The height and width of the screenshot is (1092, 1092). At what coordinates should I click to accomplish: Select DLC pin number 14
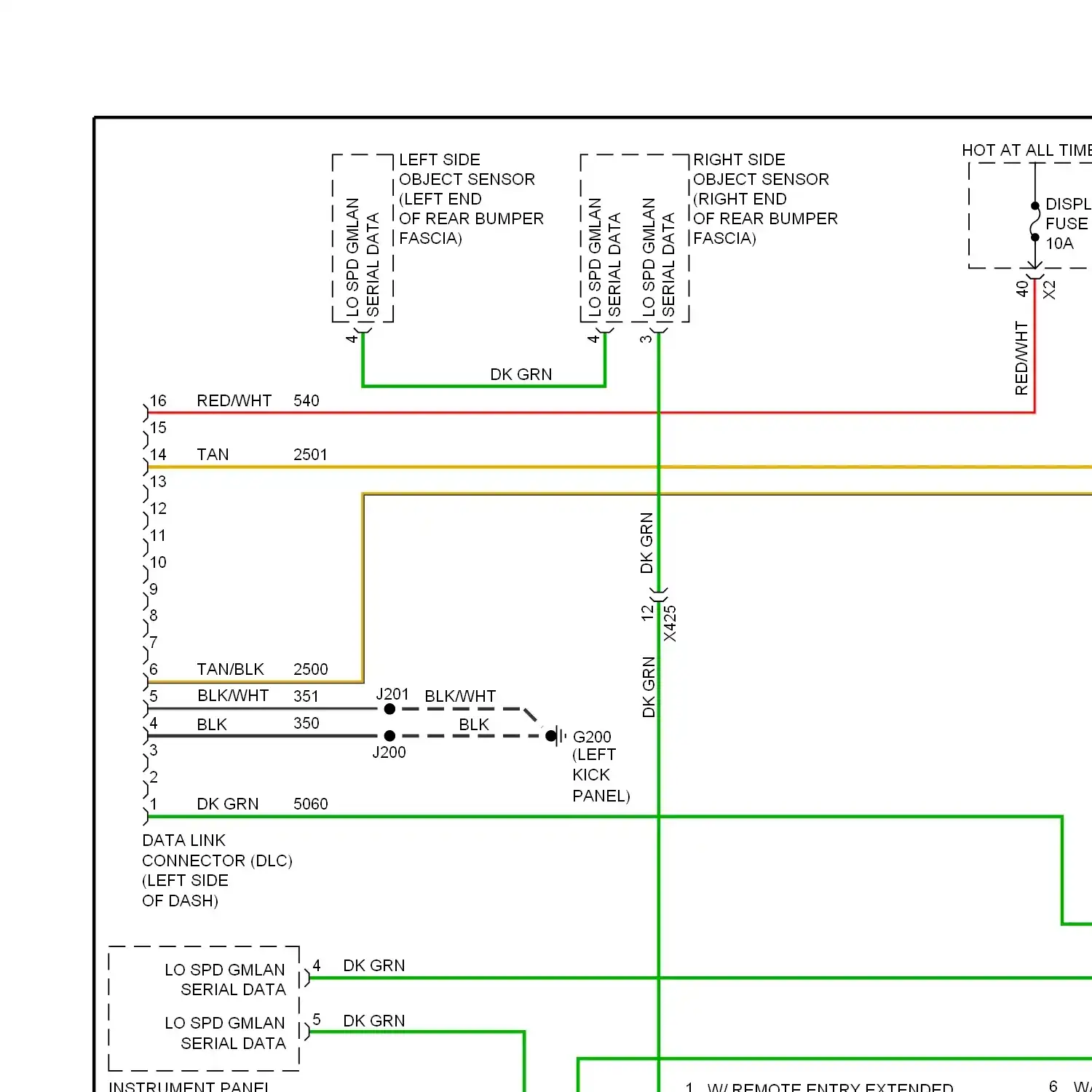pos(158,455)
